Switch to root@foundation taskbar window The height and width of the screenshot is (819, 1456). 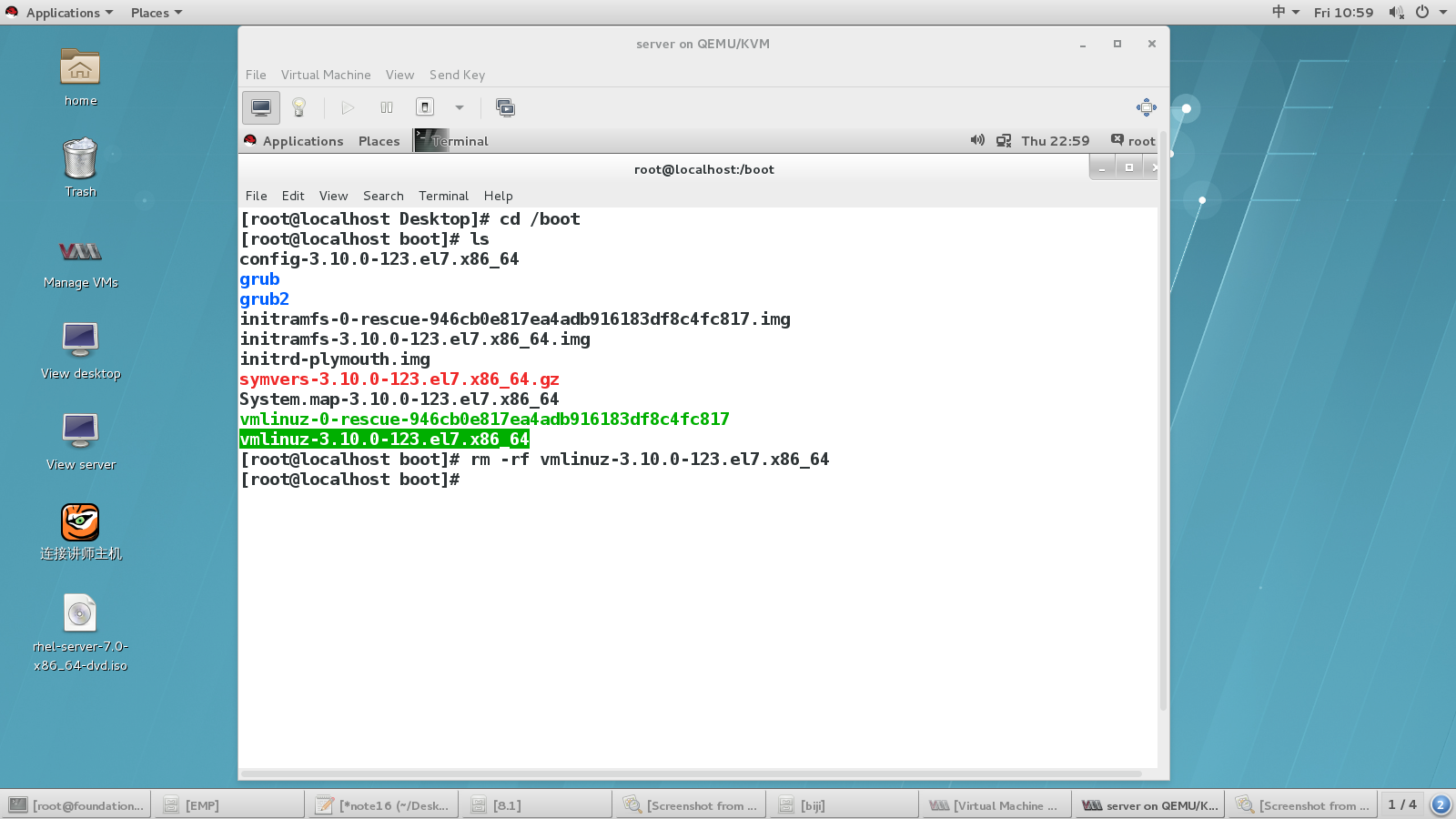click(76, 805)
